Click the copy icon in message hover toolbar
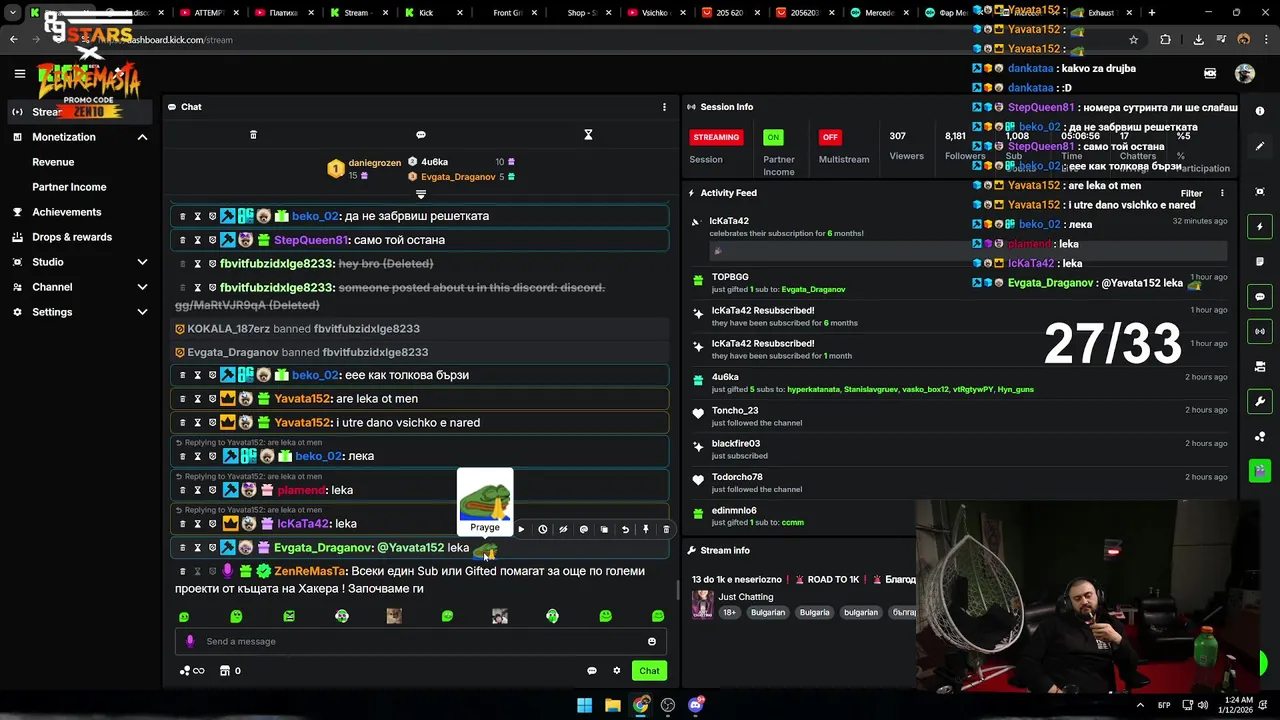The image size is (1280, 720). tap(604, 530)
